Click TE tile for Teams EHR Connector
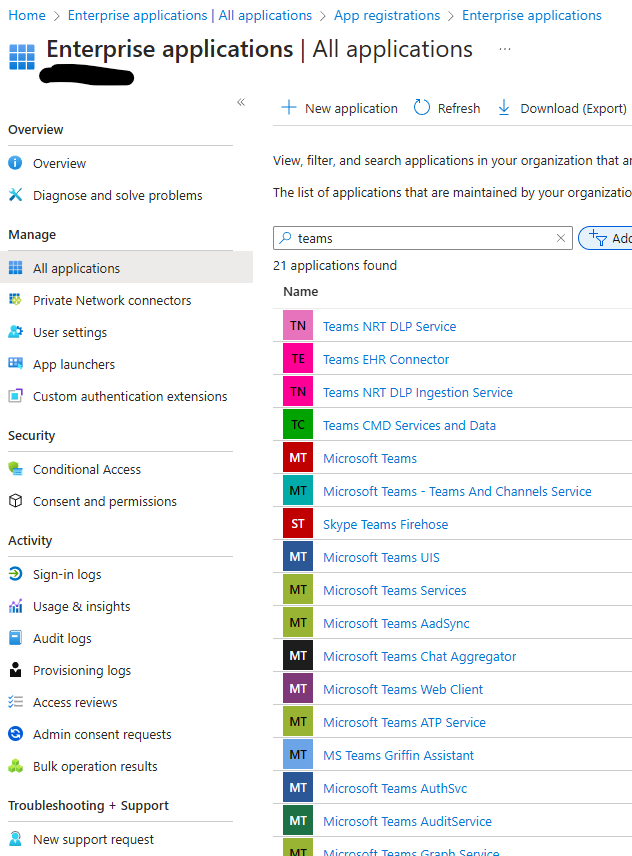The width and height of the screenshot is (632, 856). point(298,359)
